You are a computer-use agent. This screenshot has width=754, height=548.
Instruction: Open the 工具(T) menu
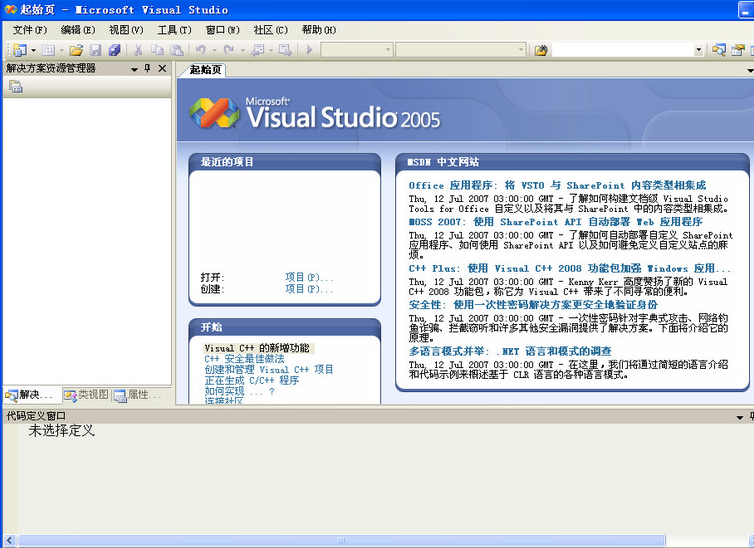tap(174, 30)
